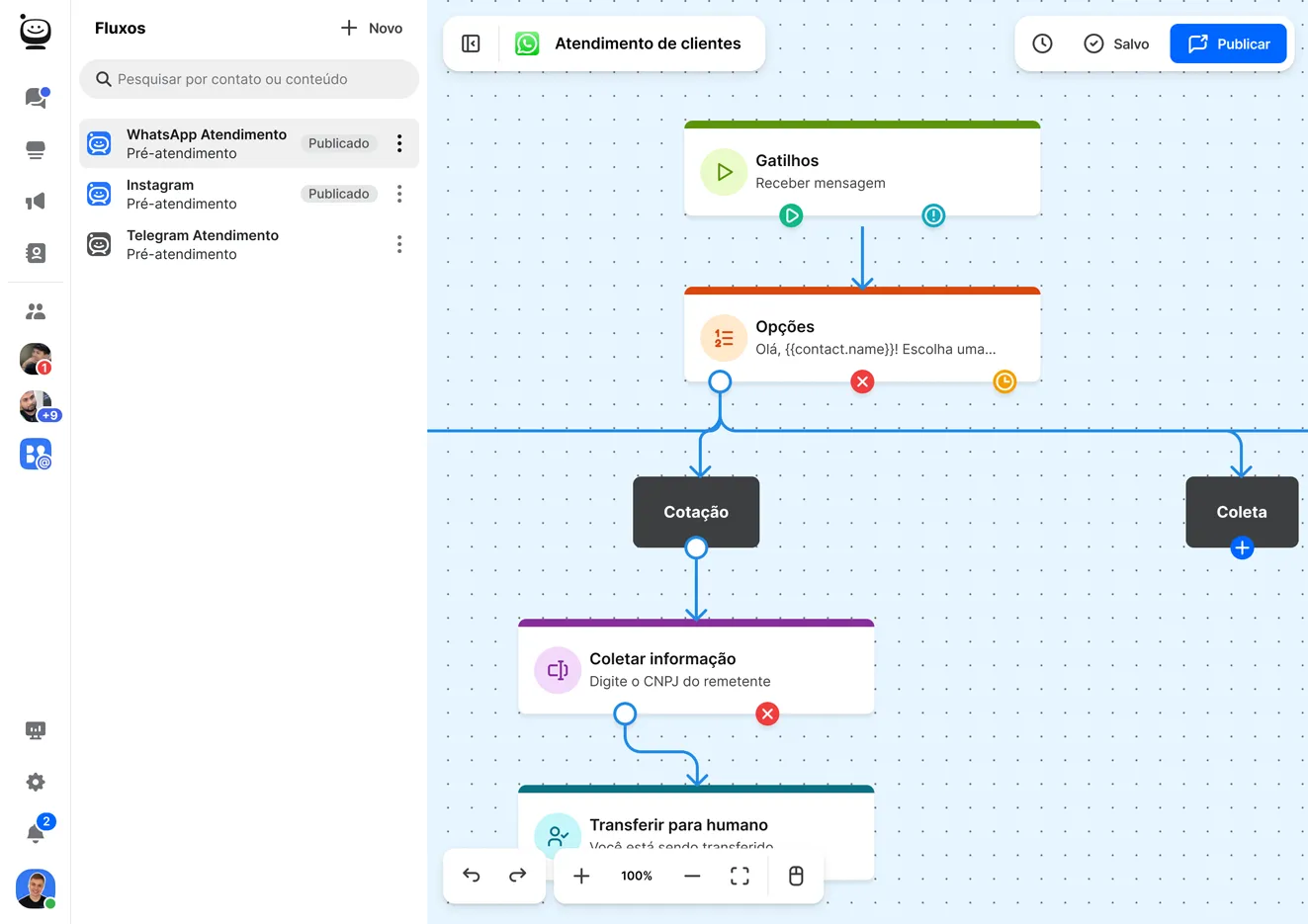Open options menu for WhatsApp Atendimento flow
The width and height of the screenshot is (1308, 924).
[x=399, y=143]
